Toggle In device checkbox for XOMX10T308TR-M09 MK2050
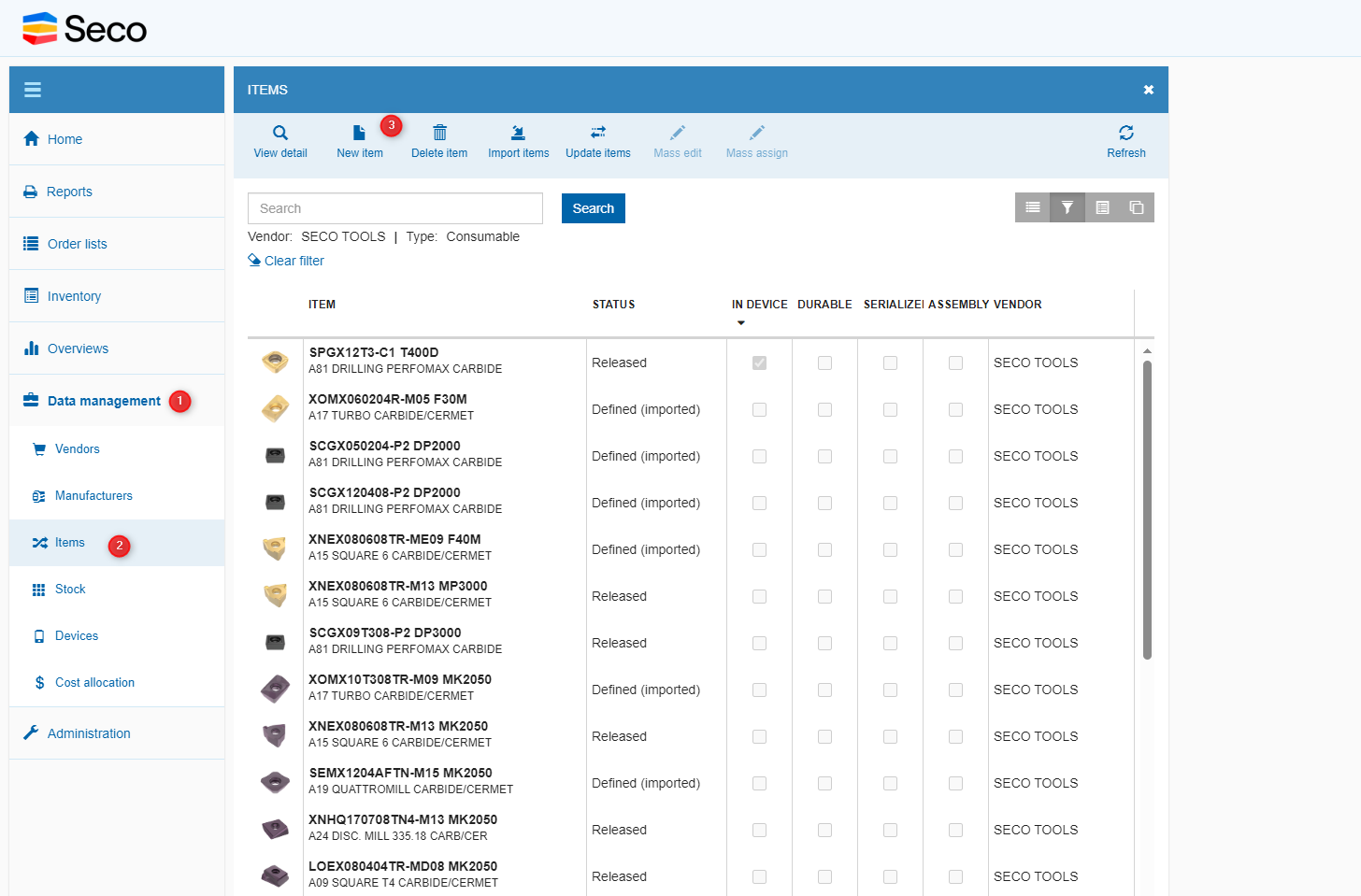Viewport: 1361px width, 896px height. pyautogui.click(x=759, y=690)
